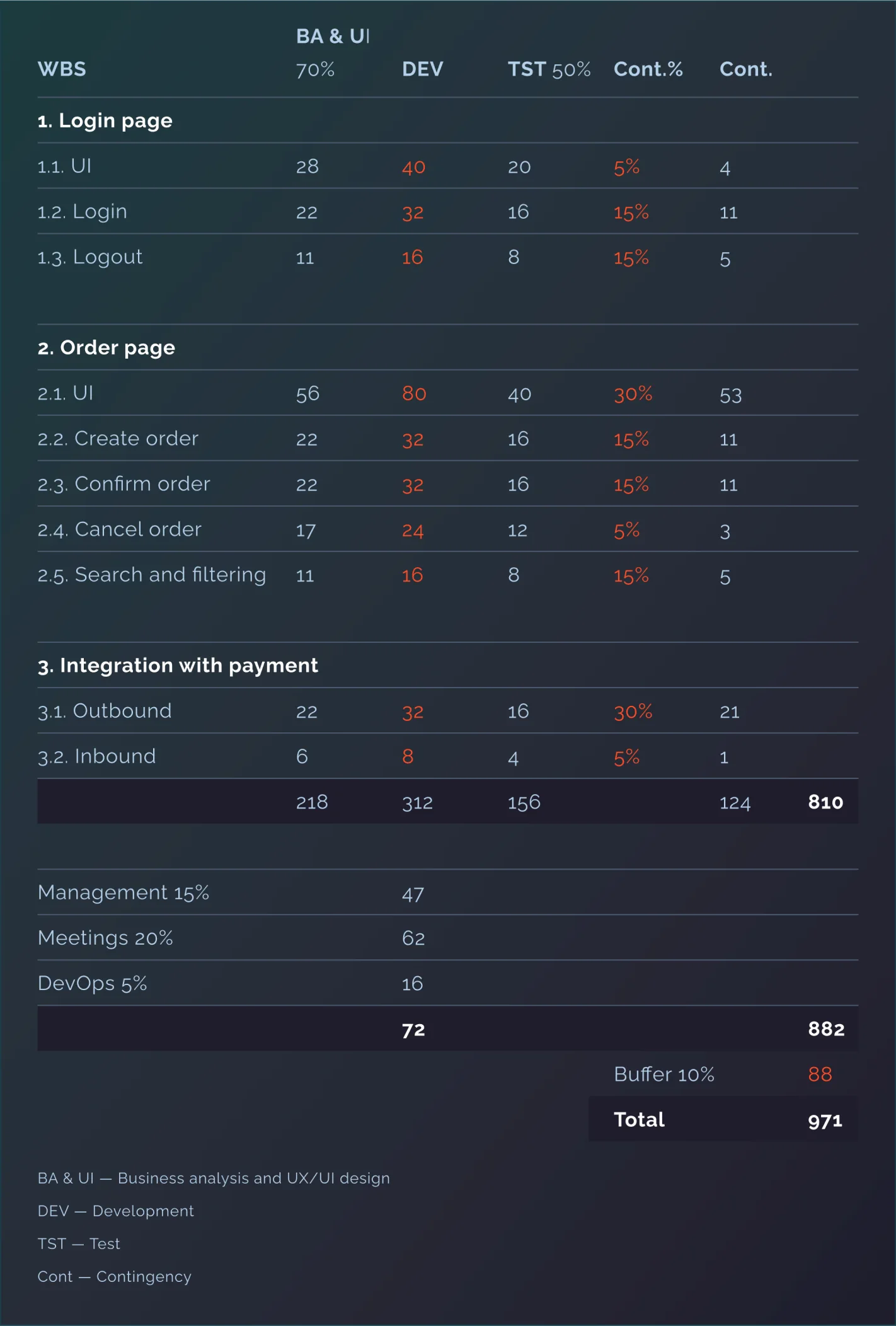Click the WBS column header
896x1326 pixels.
62,69
